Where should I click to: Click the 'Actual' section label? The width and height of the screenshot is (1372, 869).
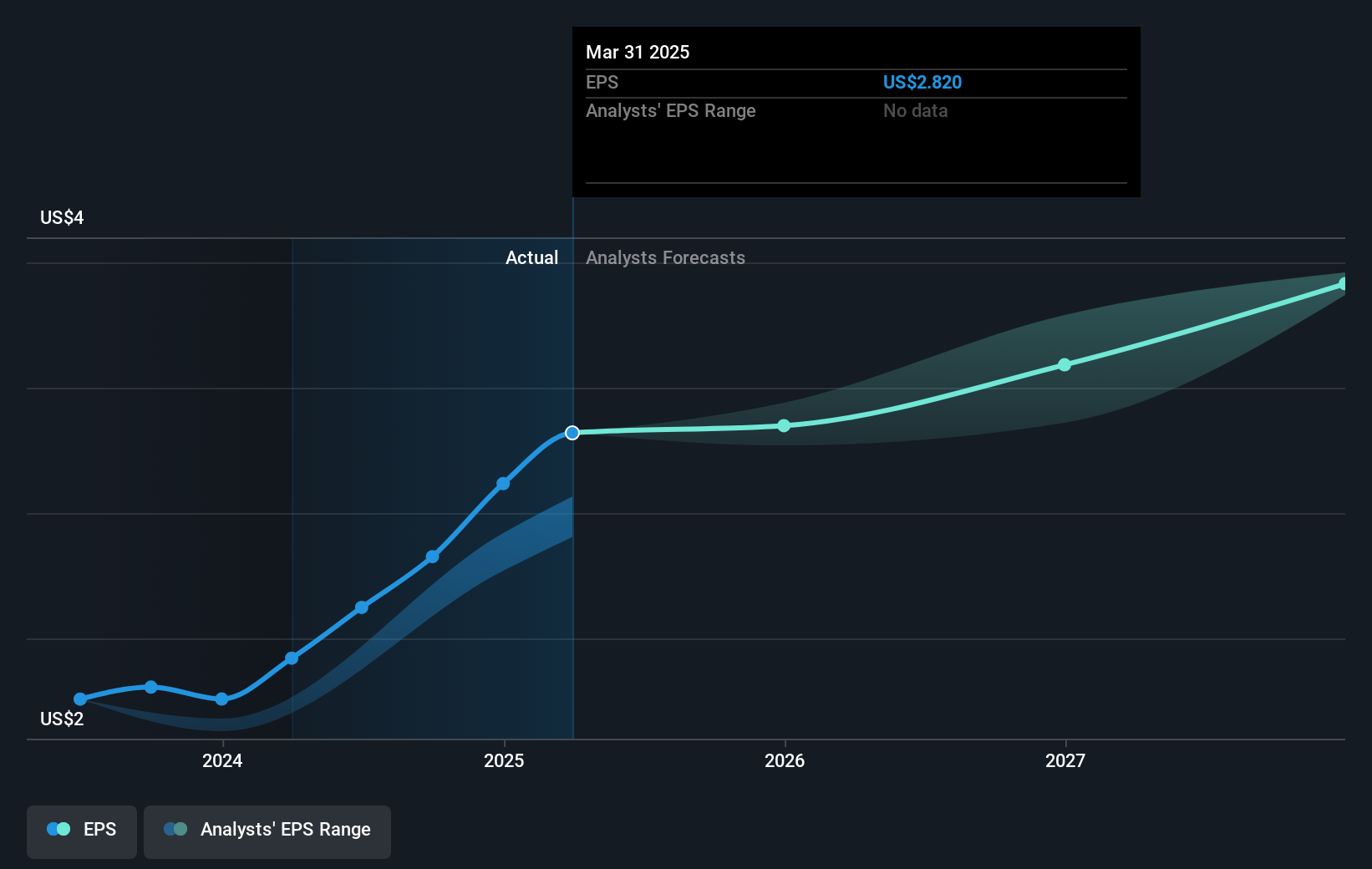click(532, 258)
